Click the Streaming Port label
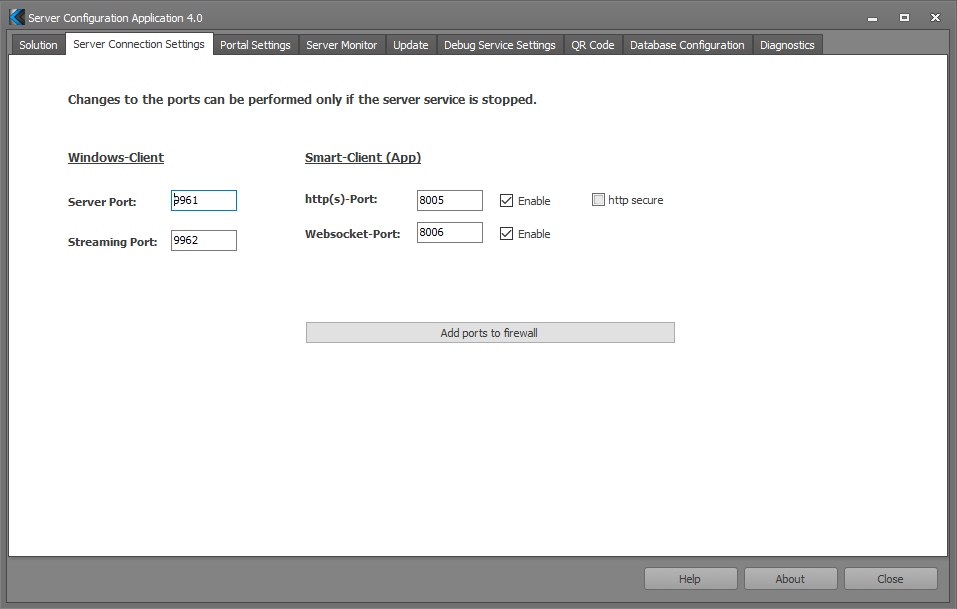Image resolution: width=957 pixels, height=609 pixels. [x=112, y=242]
